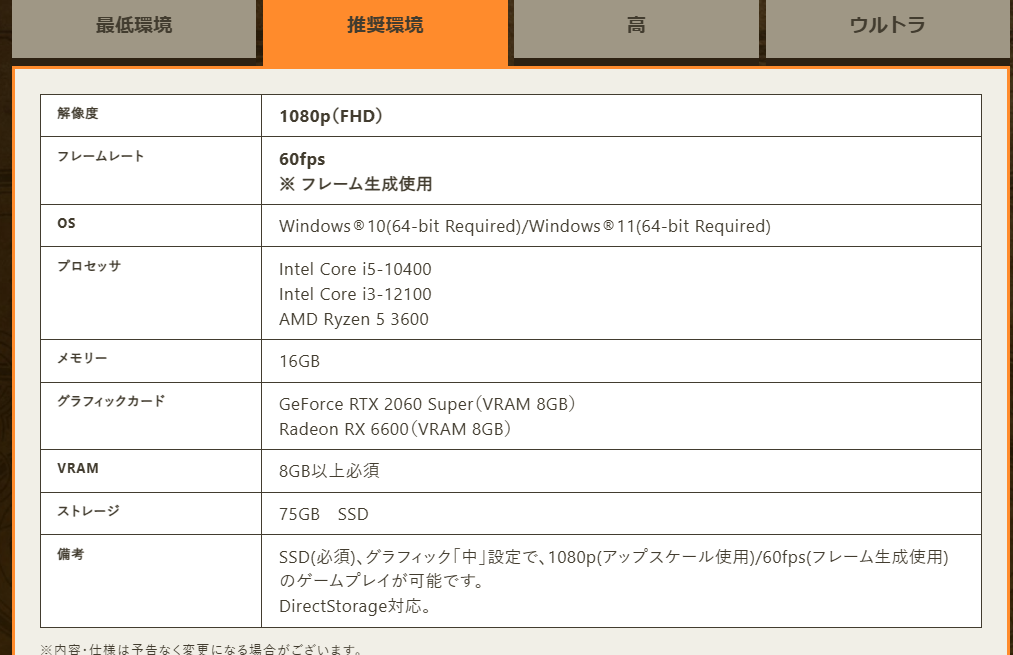Viewport: 1013px width, 655px height.
Task: Select the VRAM 8GB以上必須 value
Action: click(320, 470)
